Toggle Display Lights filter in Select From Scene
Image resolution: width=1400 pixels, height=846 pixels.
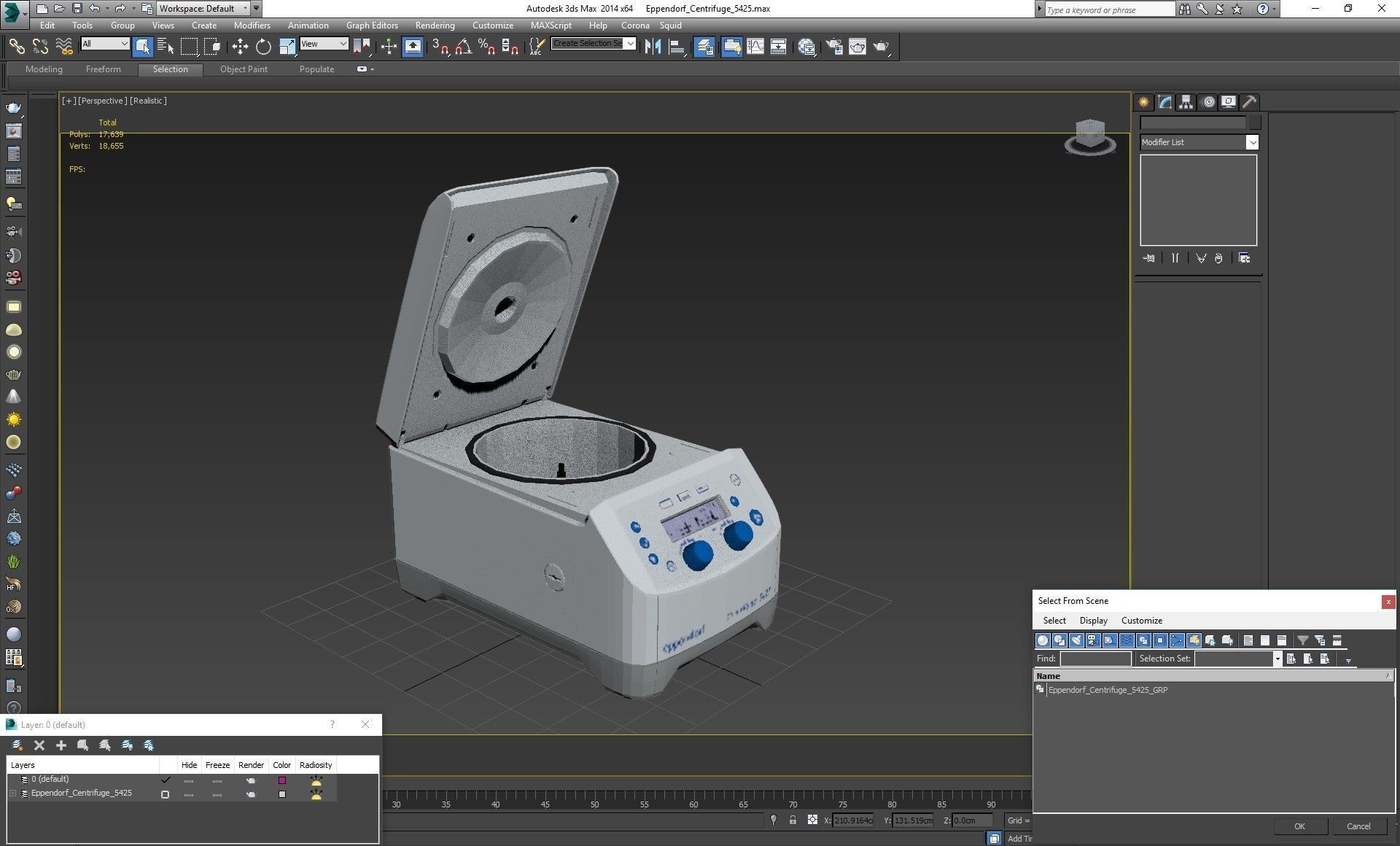1076,640
